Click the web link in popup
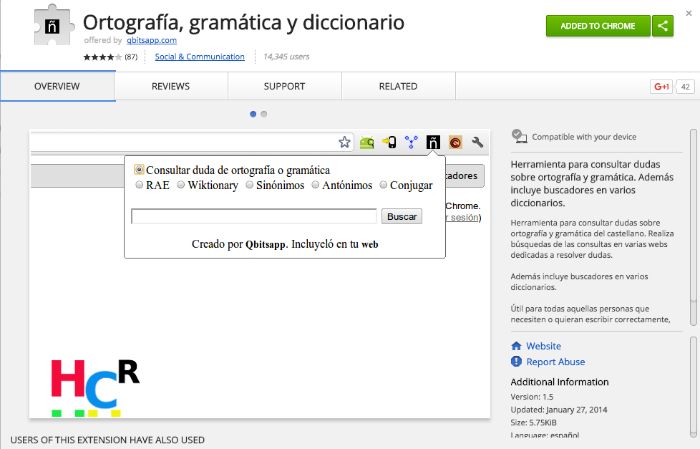This screenshot has height=449, width=700. pyautogui.click(x=370, y=245)
